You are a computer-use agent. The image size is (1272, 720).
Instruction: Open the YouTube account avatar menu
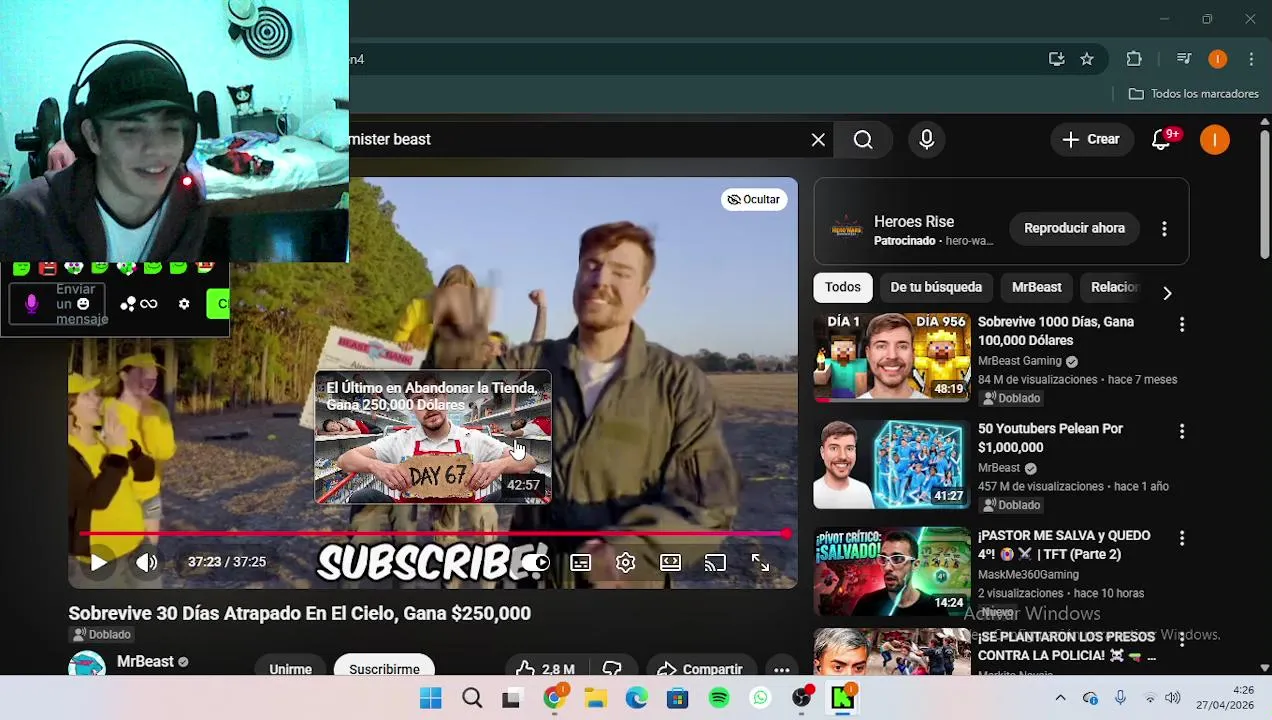[x=1214, y=140]
